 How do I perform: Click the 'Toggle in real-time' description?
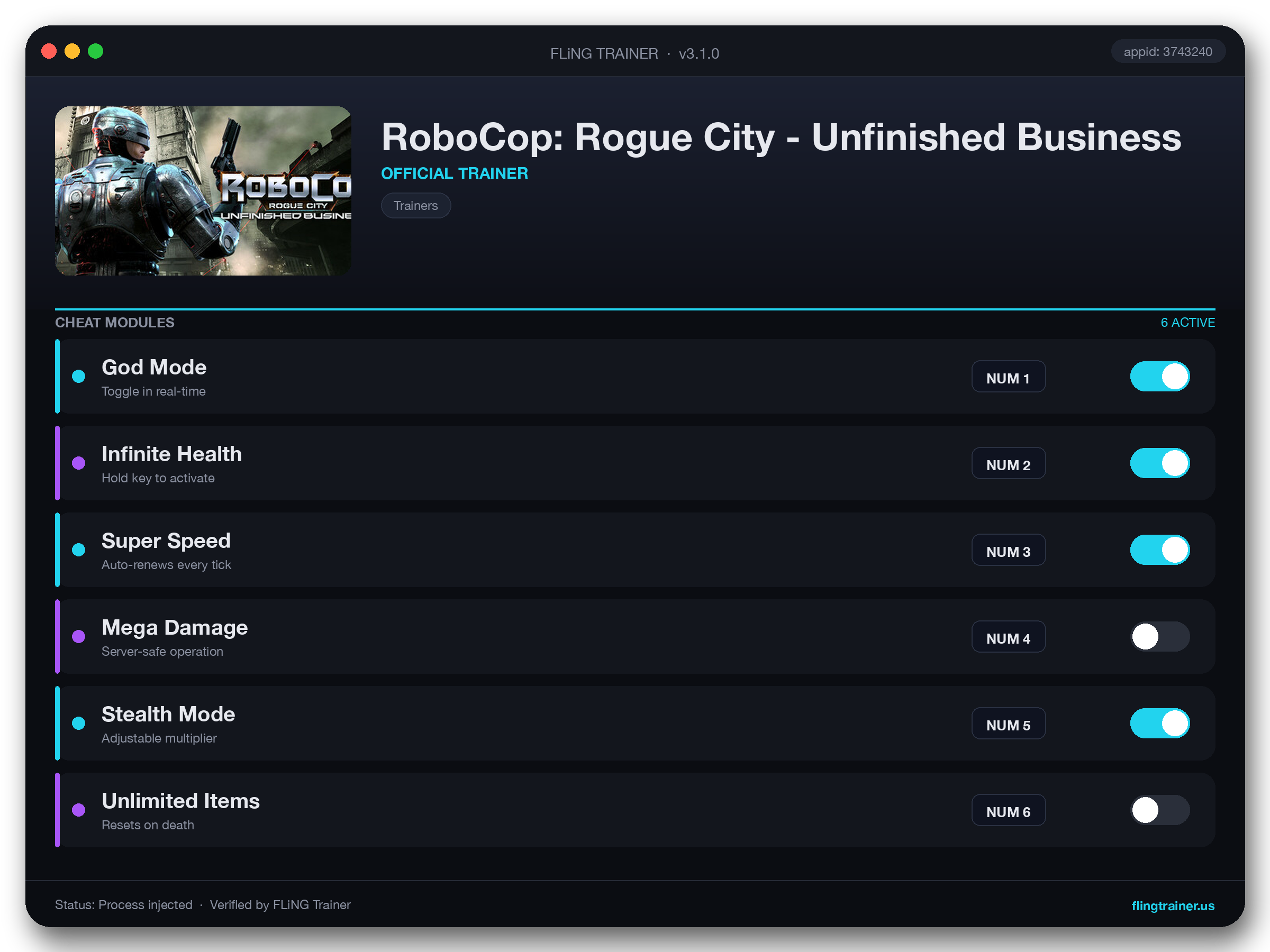click(x=154, y=391)
